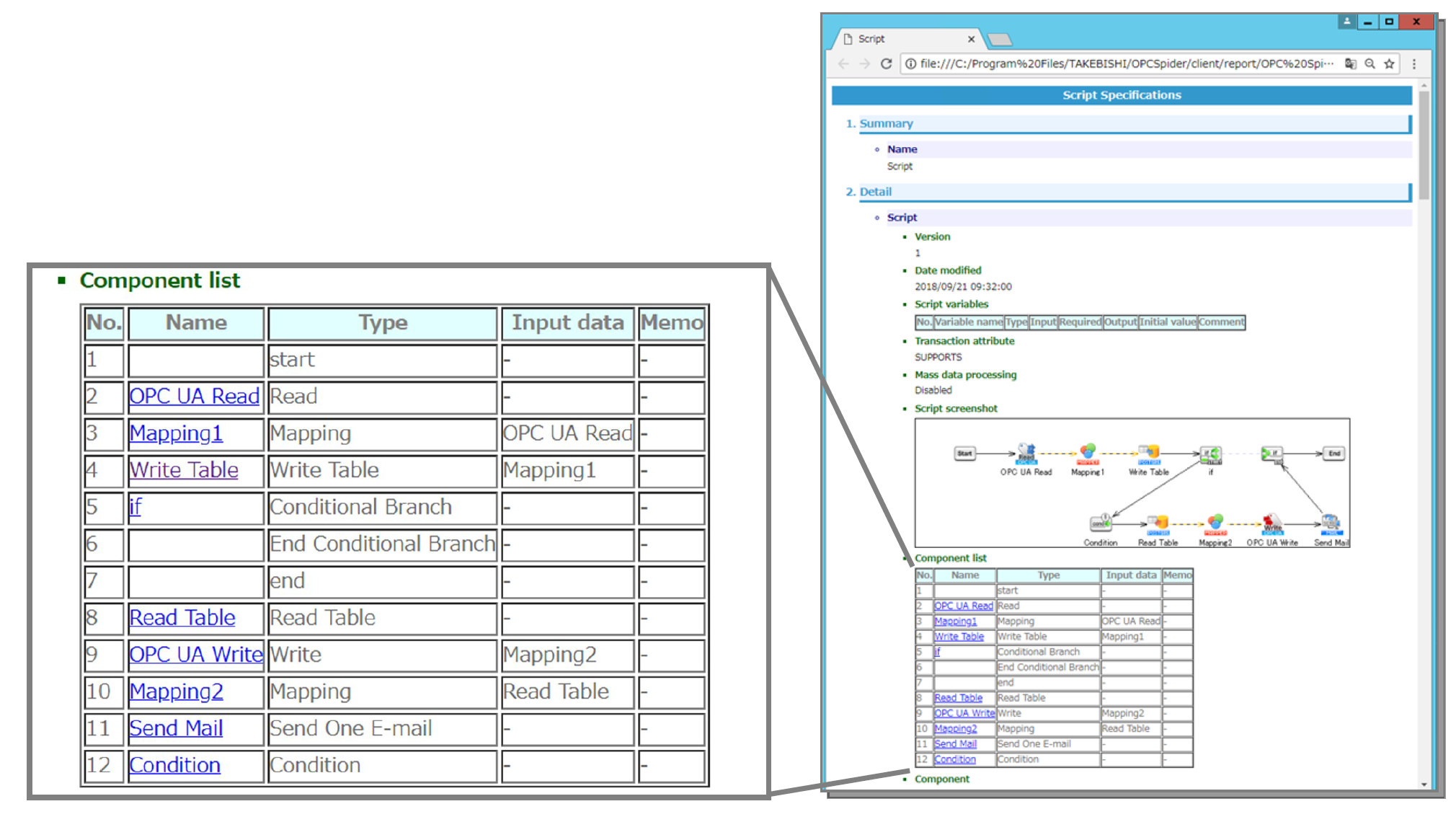
Task: View site information icon beside URL
Action: click(x=911, y=63)
